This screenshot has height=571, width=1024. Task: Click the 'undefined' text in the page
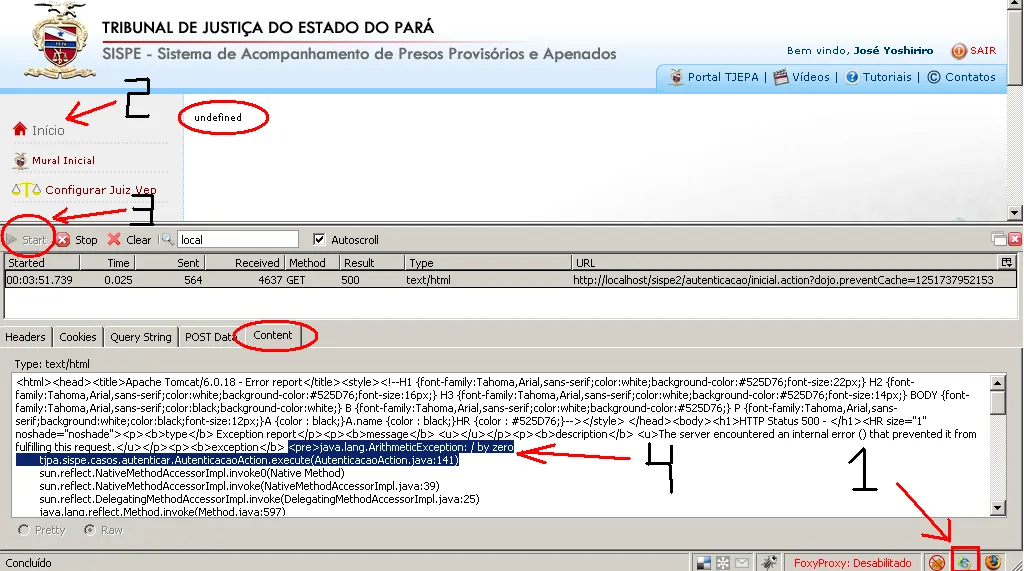(x=218, y=118)
